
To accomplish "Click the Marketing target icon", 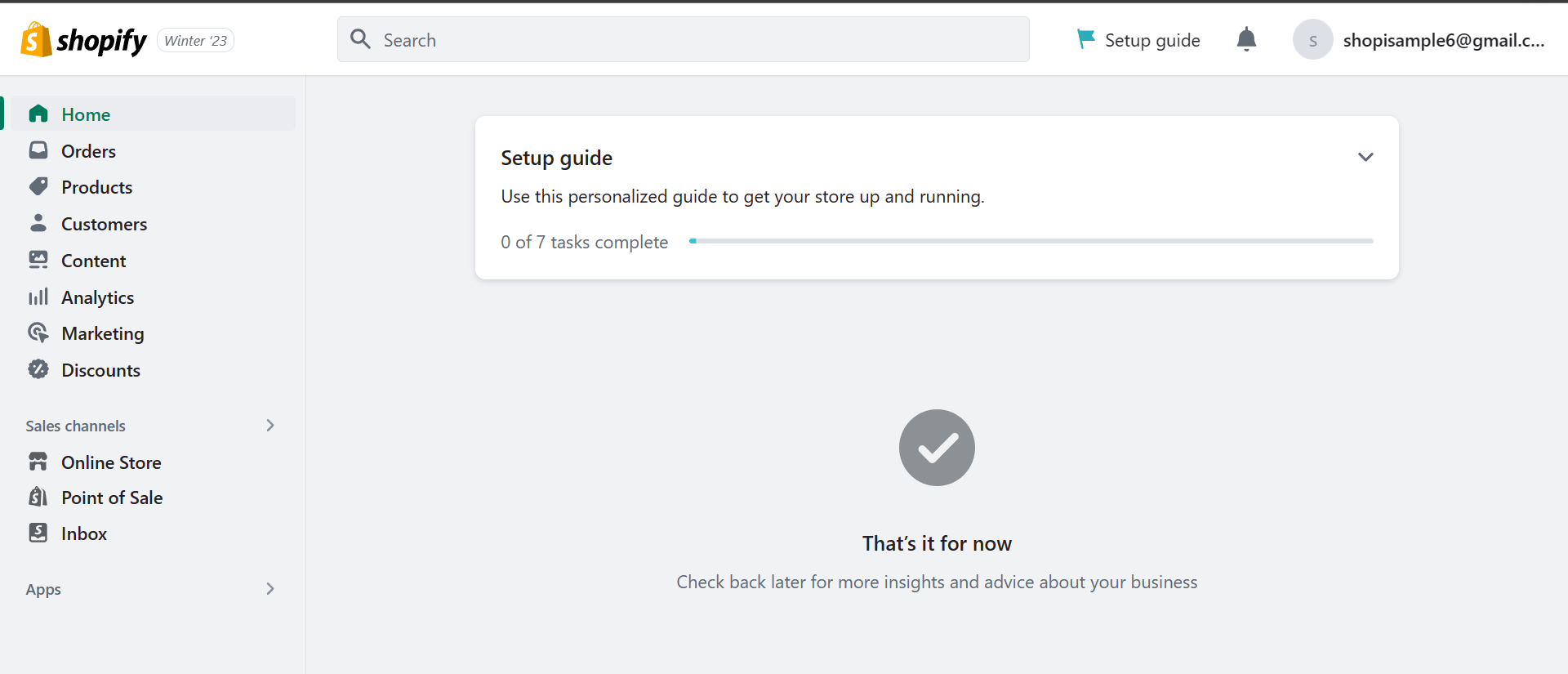I will coord(38,333).
